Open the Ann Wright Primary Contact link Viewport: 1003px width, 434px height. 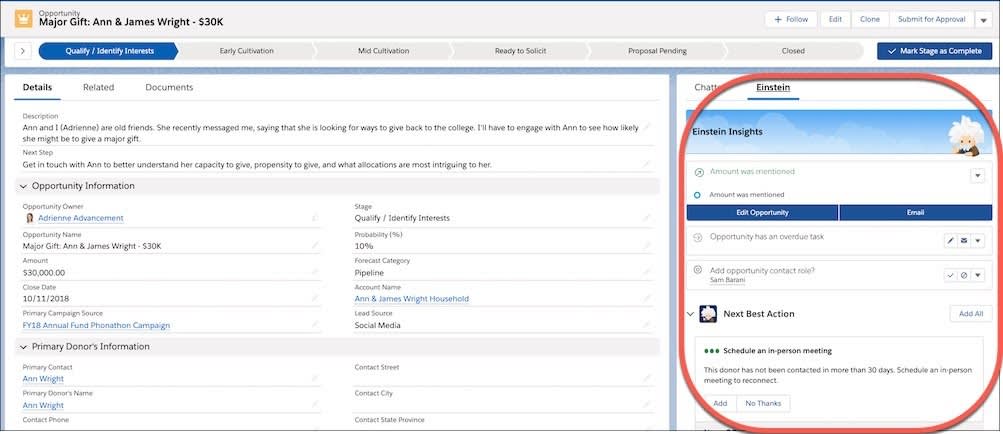(x=43, y=379)
